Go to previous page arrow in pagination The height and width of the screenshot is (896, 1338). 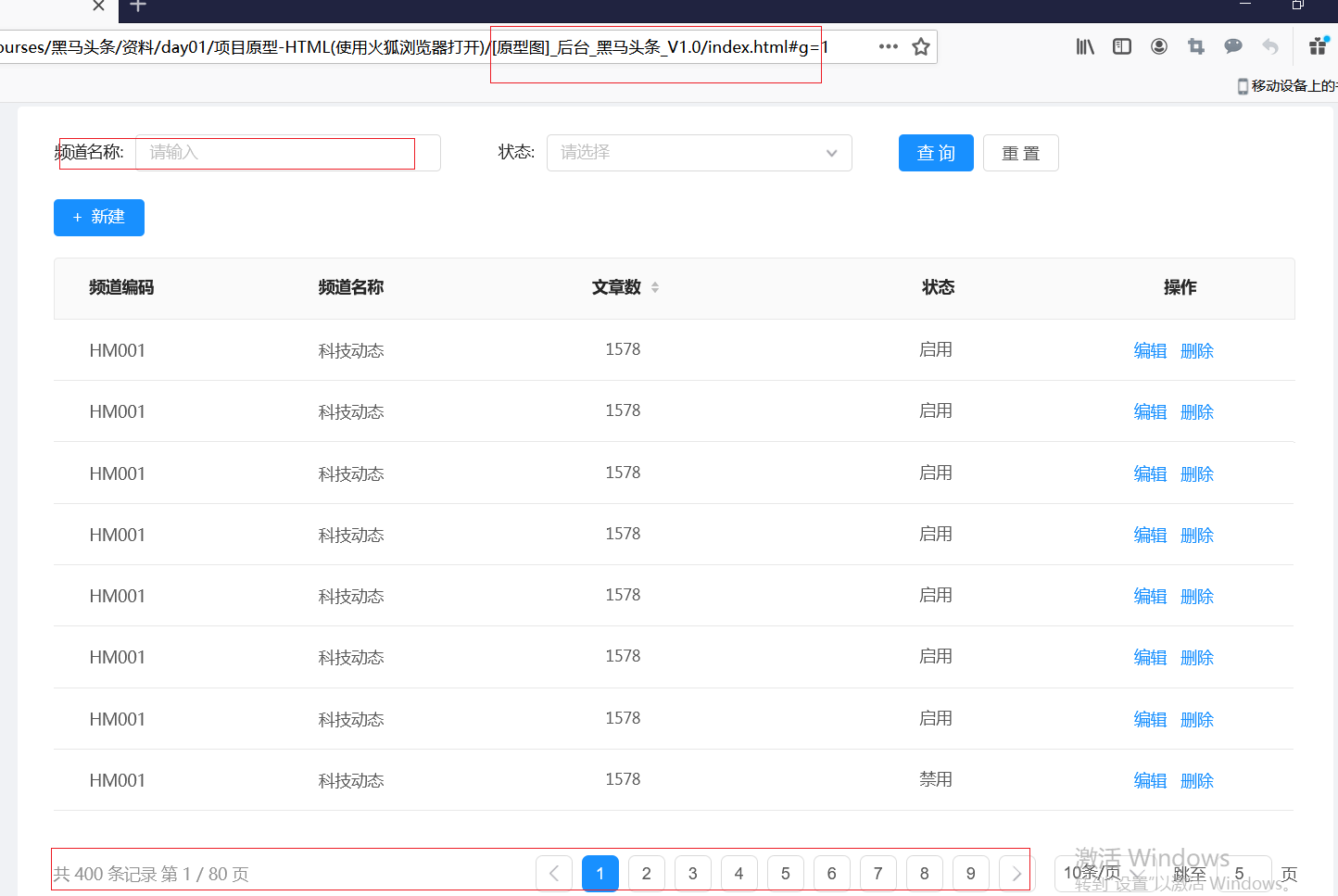(x=554, y=874)
